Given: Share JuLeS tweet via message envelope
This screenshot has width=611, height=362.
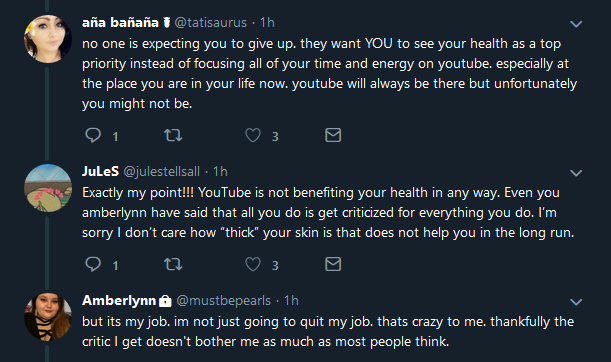Looking at the screenshot, I should click(x=333, y=264).
